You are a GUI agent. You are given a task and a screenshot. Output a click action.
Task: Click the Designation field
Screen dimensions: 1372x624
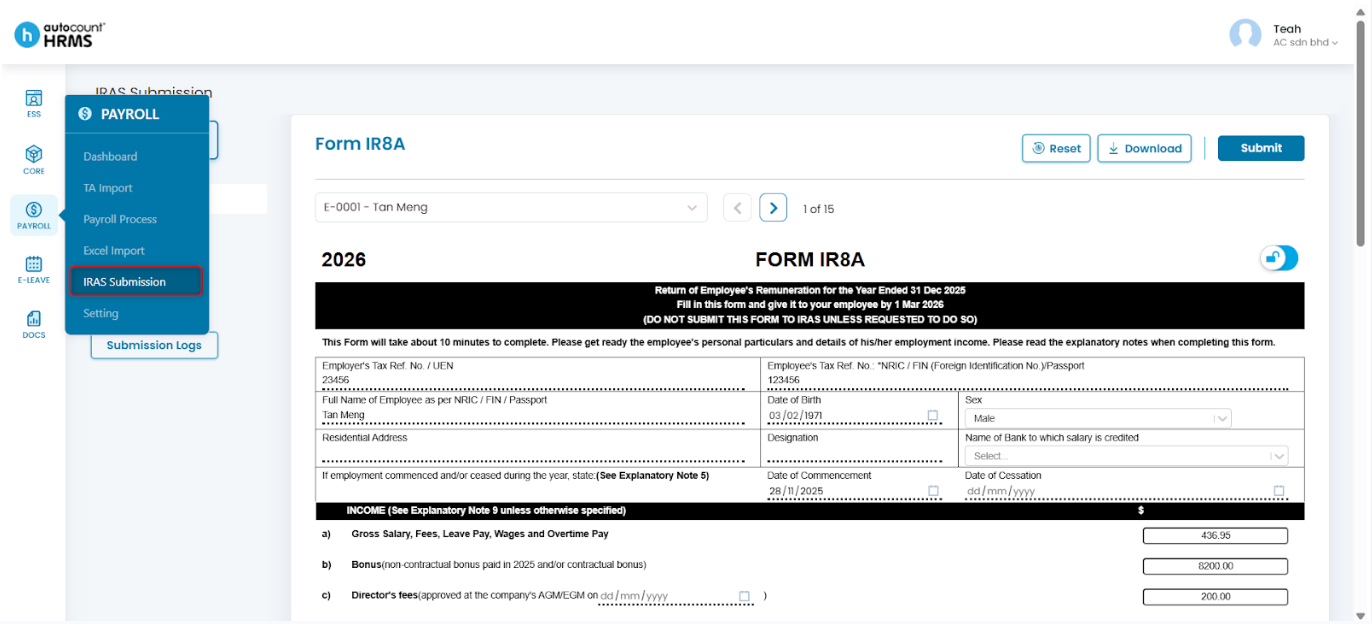(853, 455)
